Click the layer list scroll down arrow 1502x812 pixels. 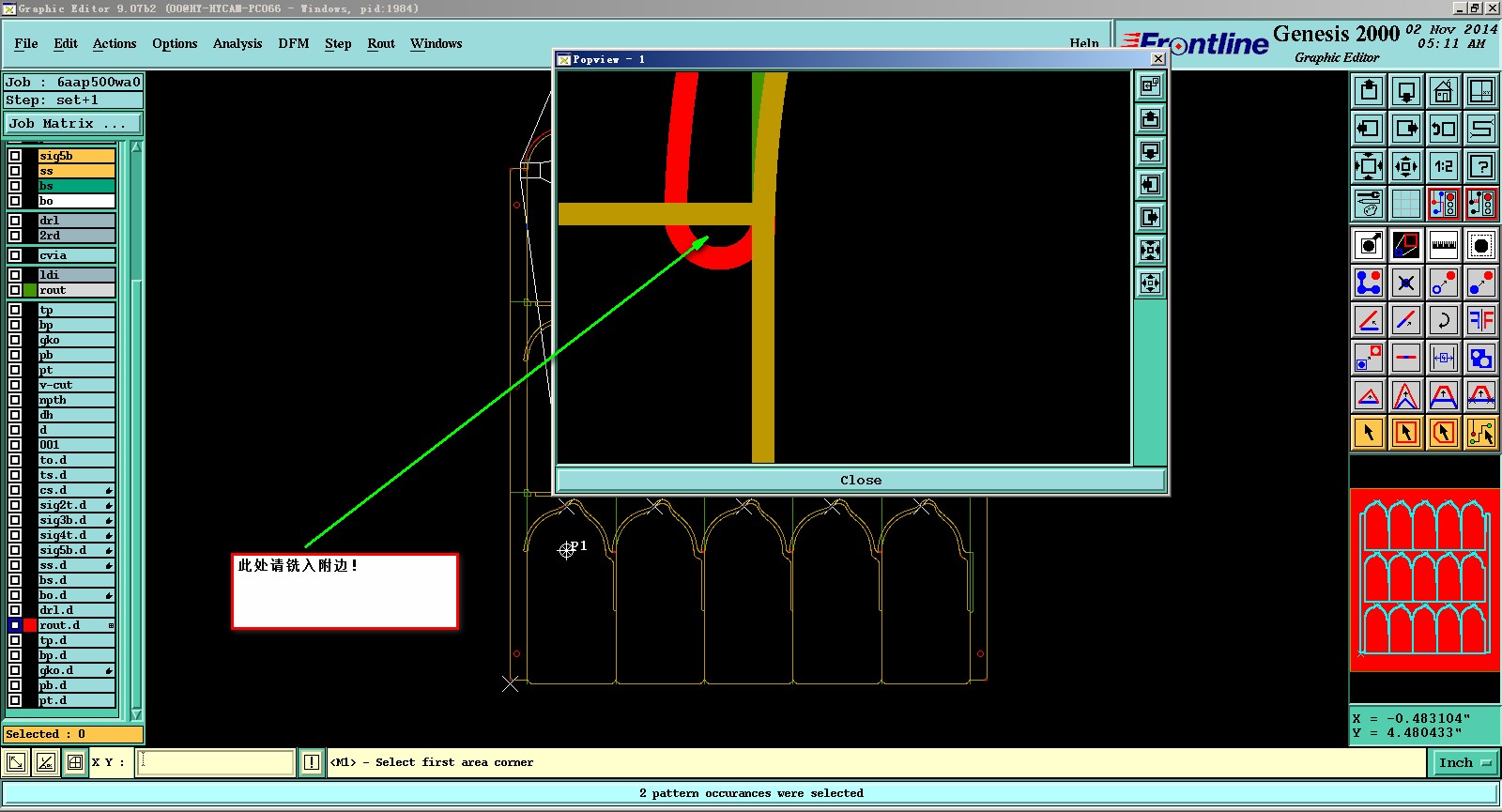tap(136, 714)
